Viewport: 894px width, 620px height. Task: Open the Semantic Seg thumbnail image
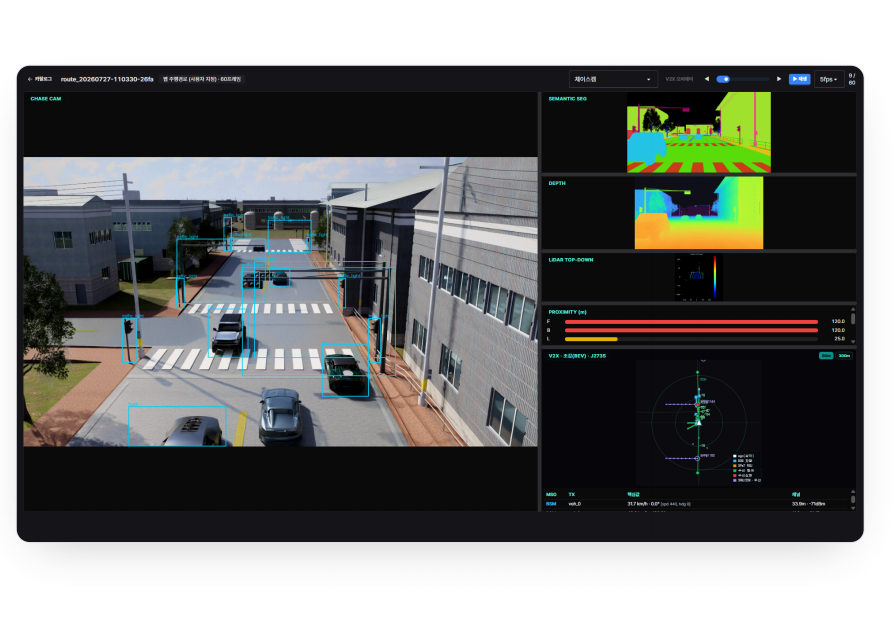(699, 132)
